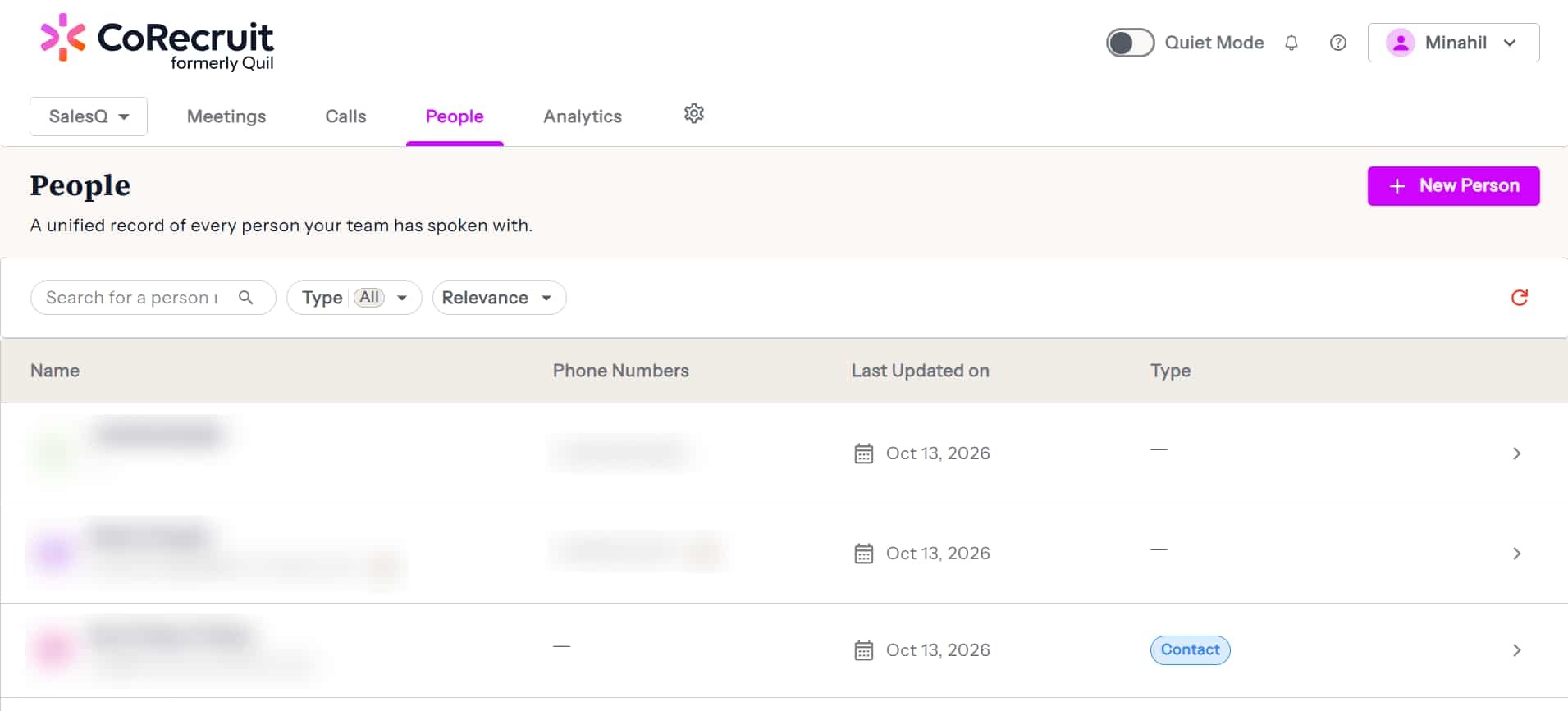This screenshot has height=711, width=1568.
Task: Click the Quiet Mode label
Action: point(1214,43)
